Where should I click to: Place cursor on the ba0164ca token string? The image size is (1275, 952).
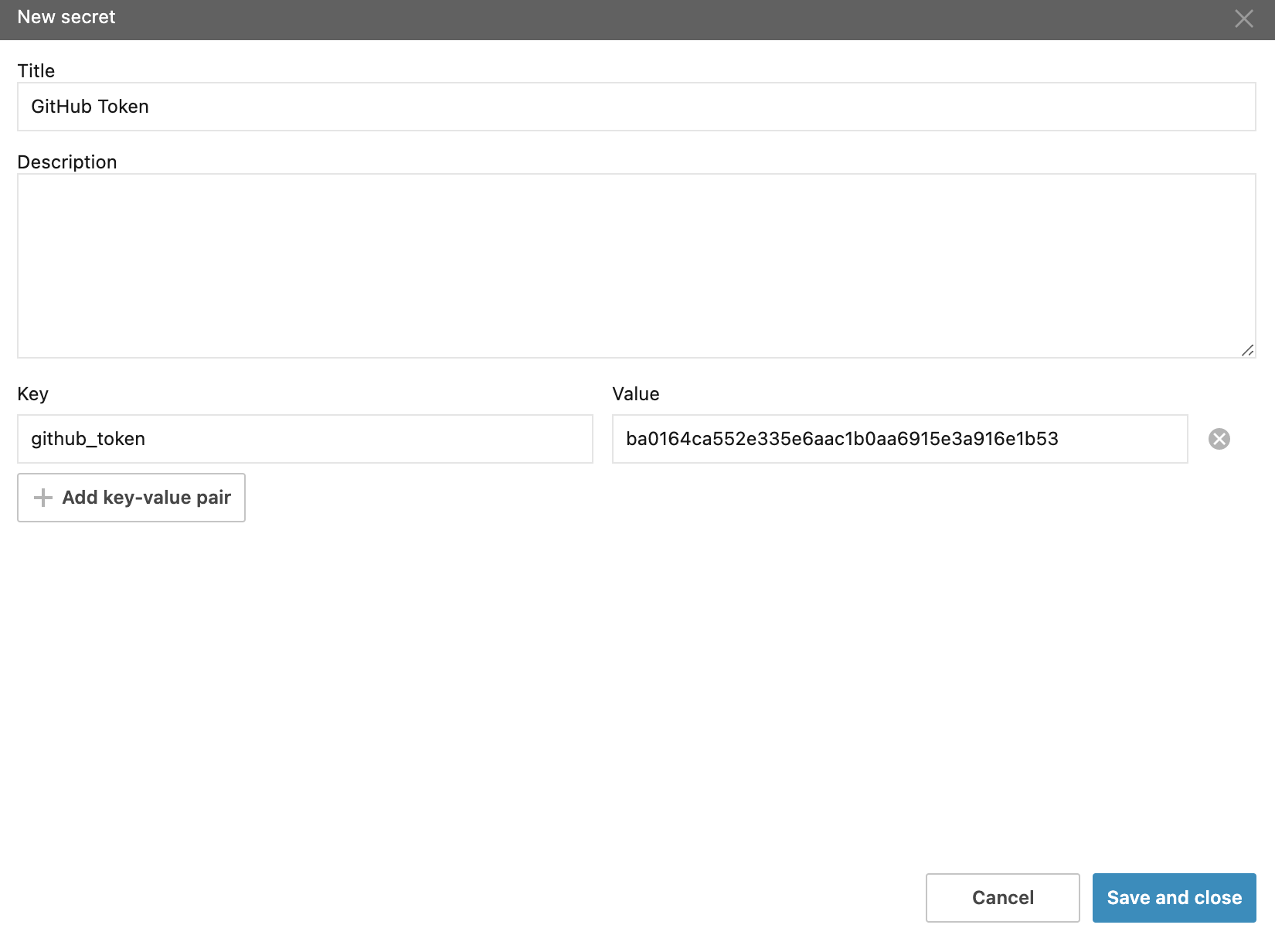[841, 439]
